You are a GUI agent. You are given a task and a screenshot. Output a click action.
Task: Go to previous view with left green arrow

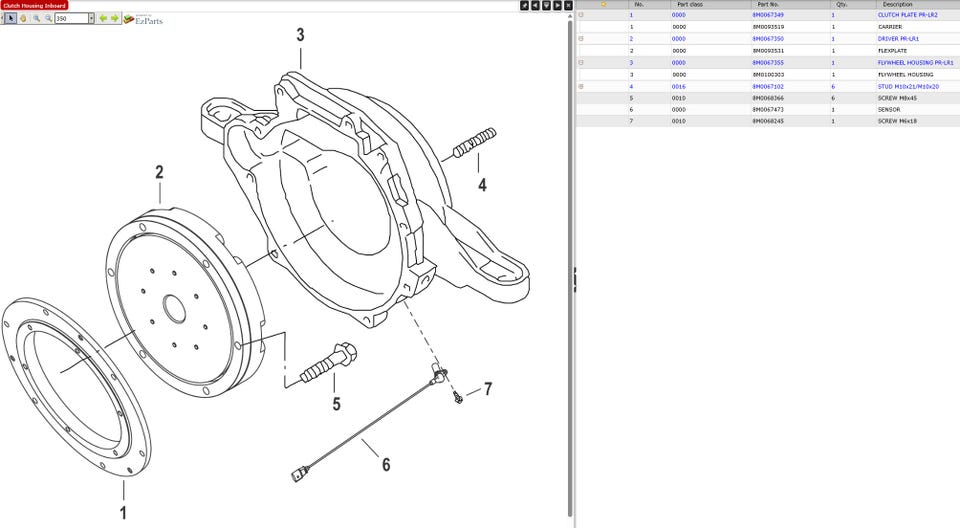tap(103, 18)
